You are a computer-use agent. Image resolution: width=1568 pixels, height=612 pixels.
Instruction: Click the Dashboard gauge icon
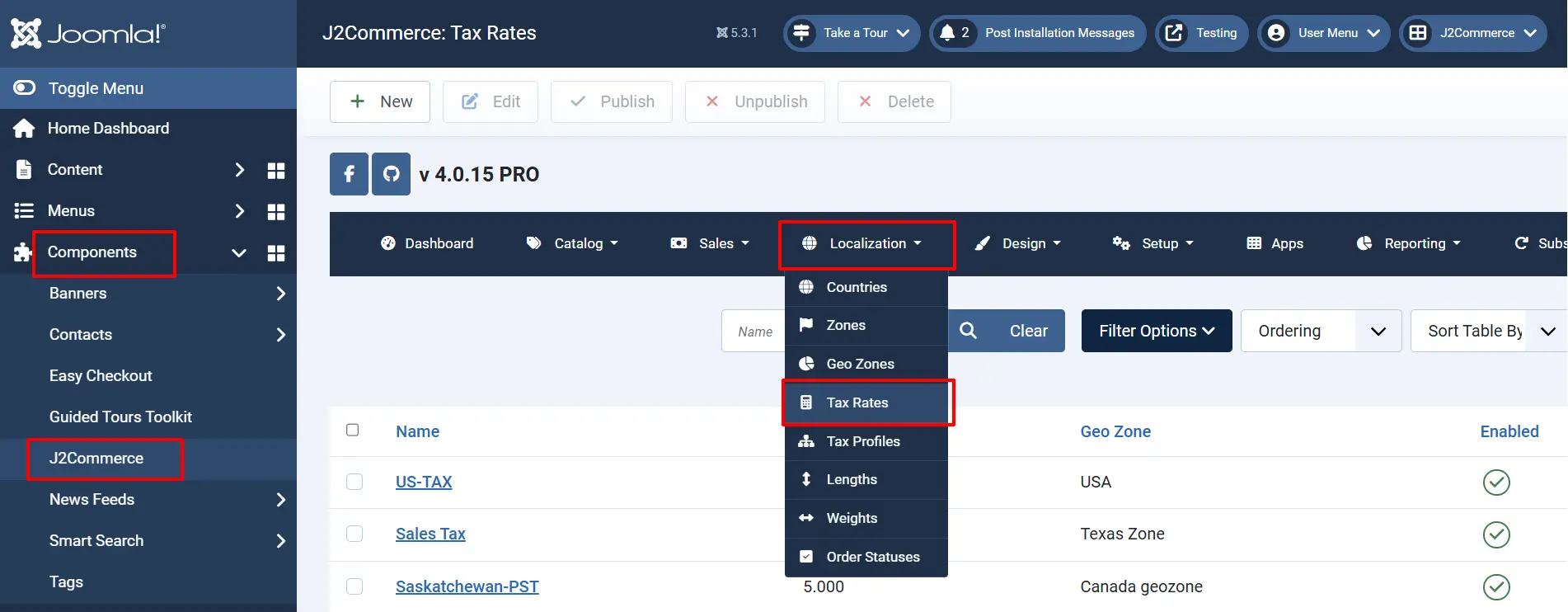[x=388, y=243]
